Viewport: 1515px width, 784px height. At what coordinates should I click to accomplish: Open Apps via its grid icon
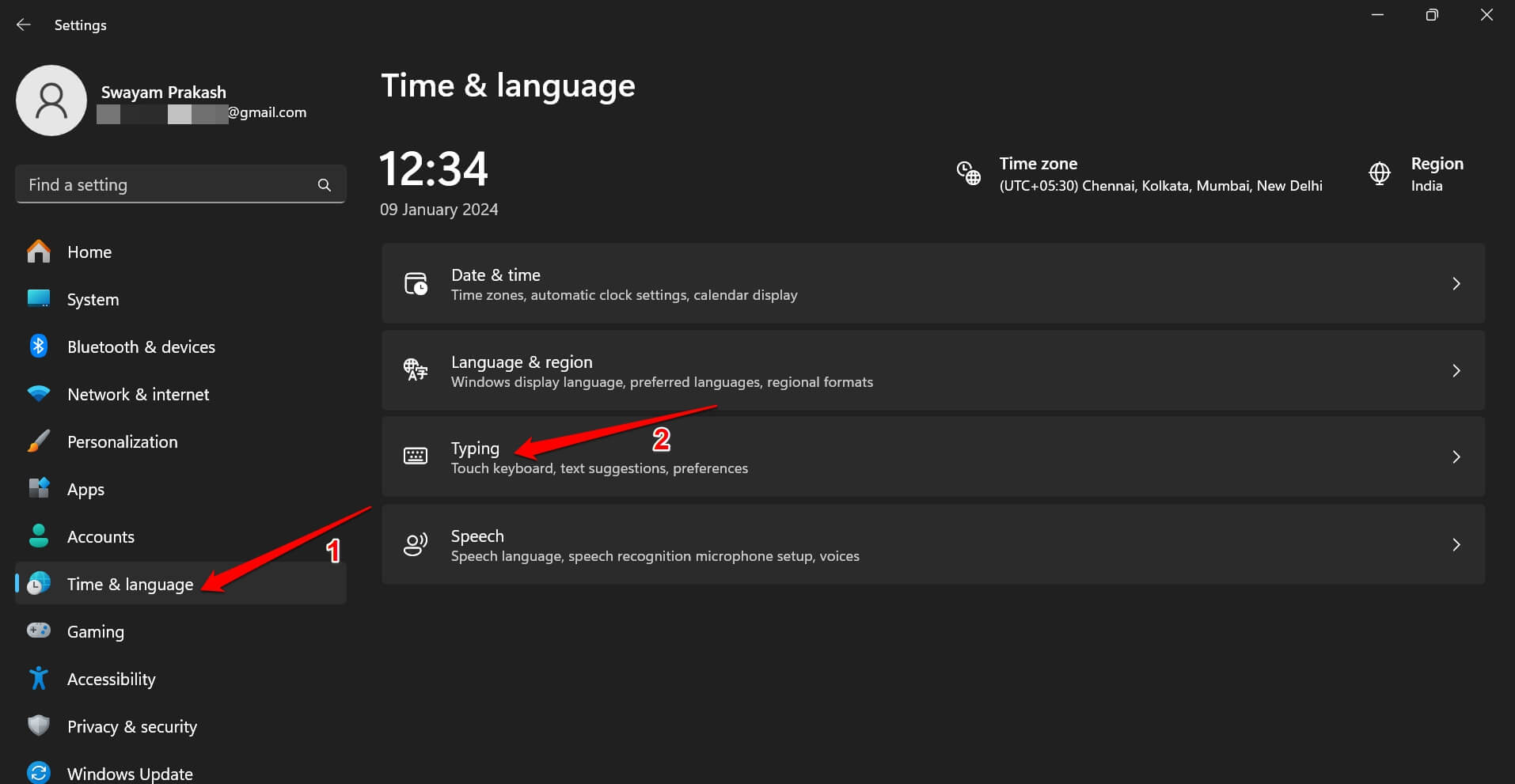38,489
